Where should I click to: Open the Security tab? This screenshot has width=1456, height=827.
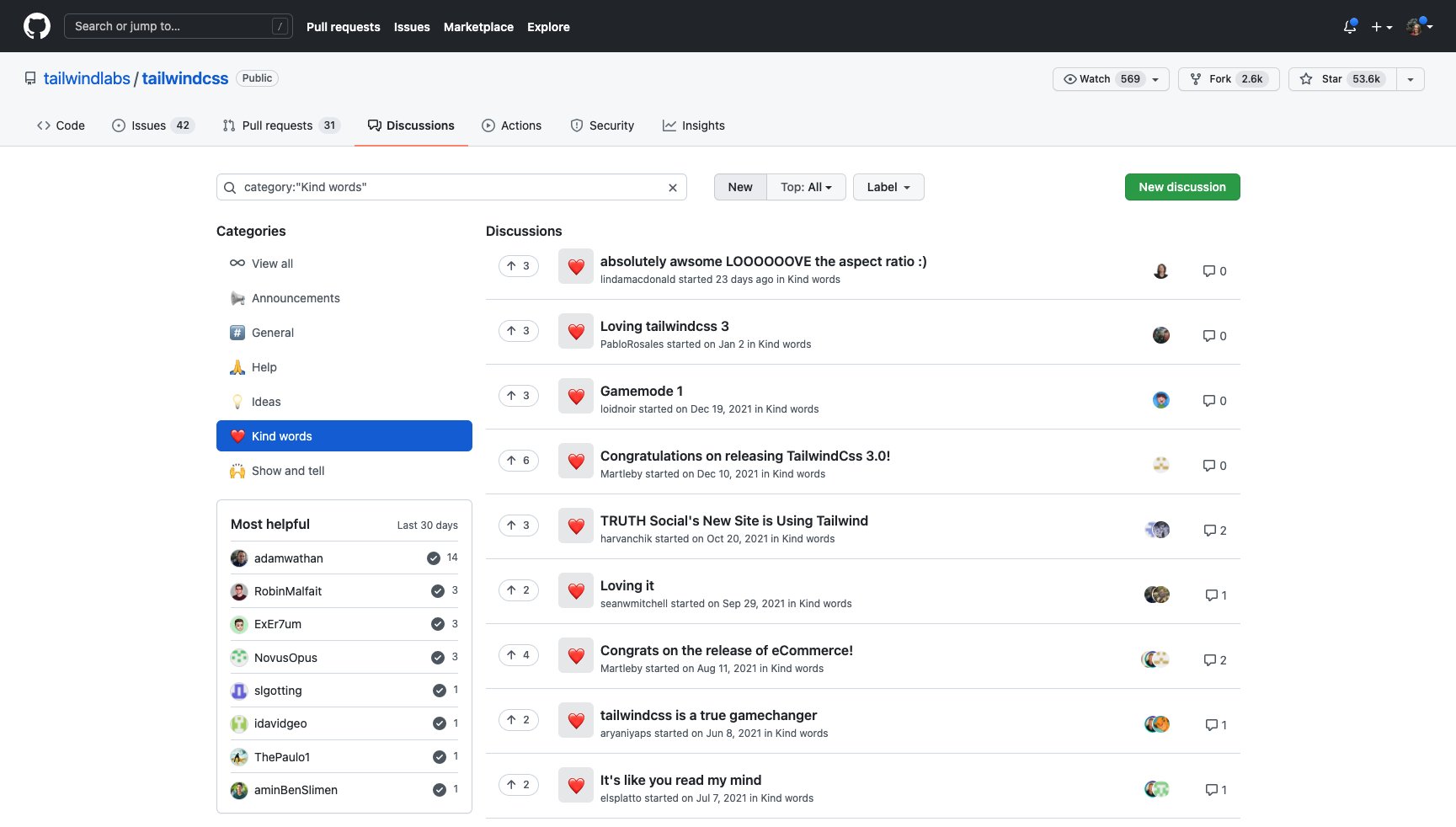[x=602, y=125]
